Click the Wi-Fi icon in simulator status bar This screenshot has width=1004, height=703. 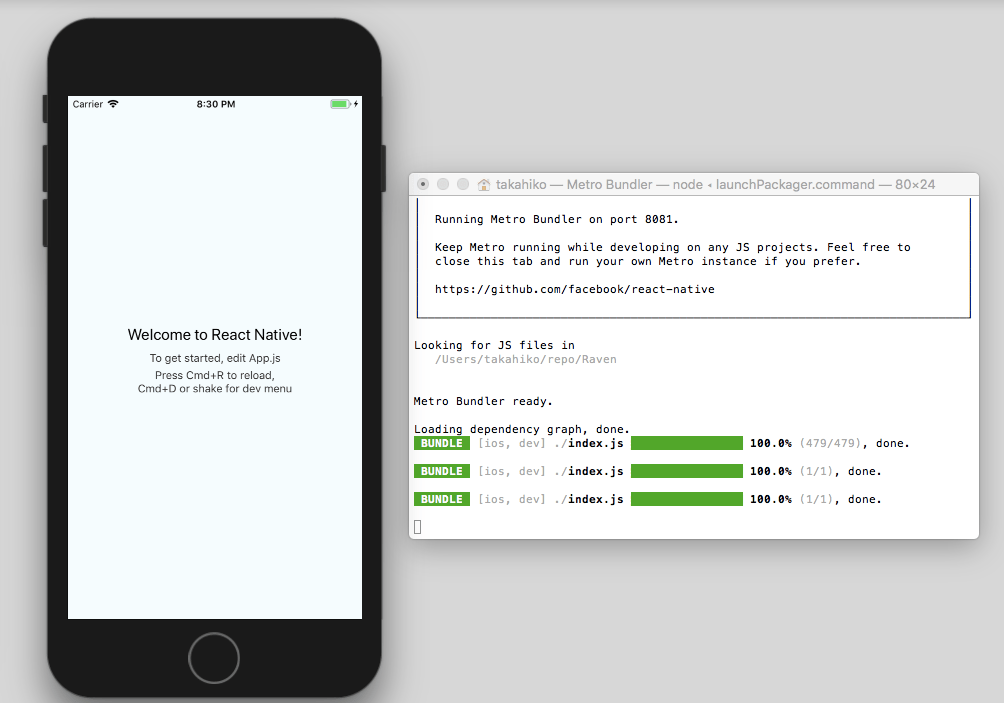pyautogui.click(x=113, y=104)
